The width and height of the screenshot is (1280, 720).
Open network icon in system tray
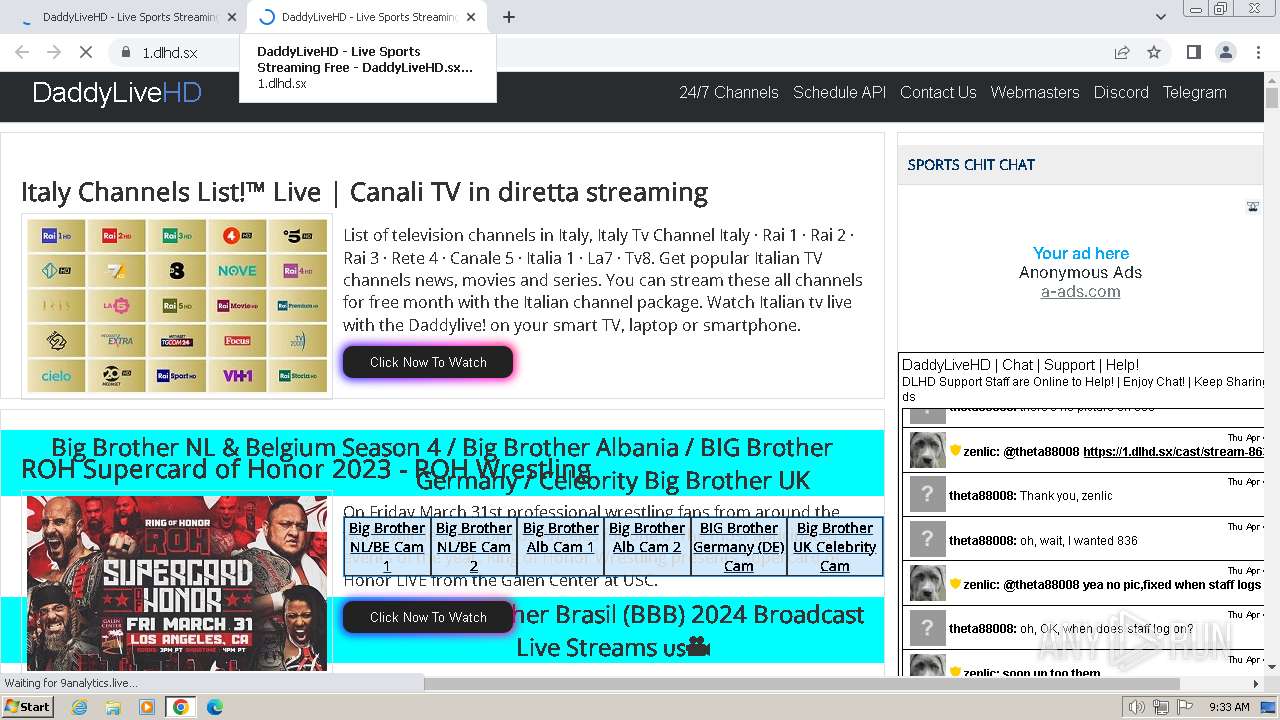click(1161, 707)
